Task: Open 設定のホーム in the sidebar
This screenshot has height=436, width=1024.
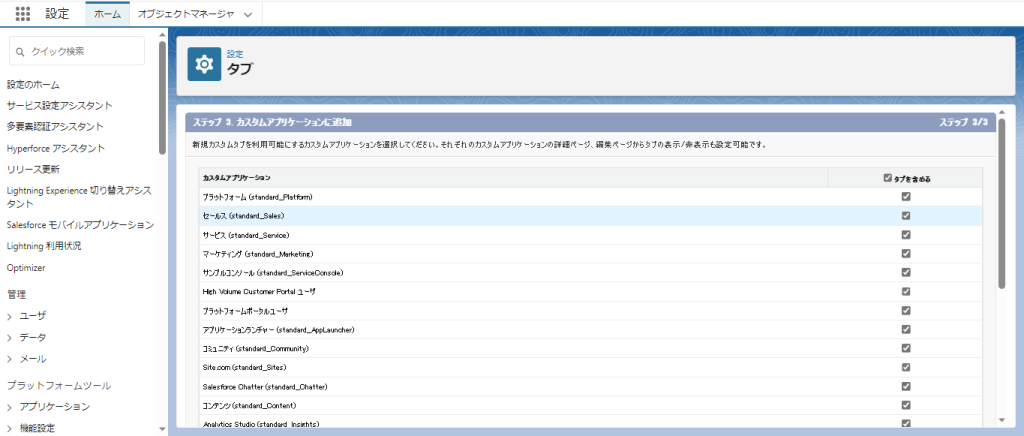Action: pyautogui.click(x=33, y=84)
